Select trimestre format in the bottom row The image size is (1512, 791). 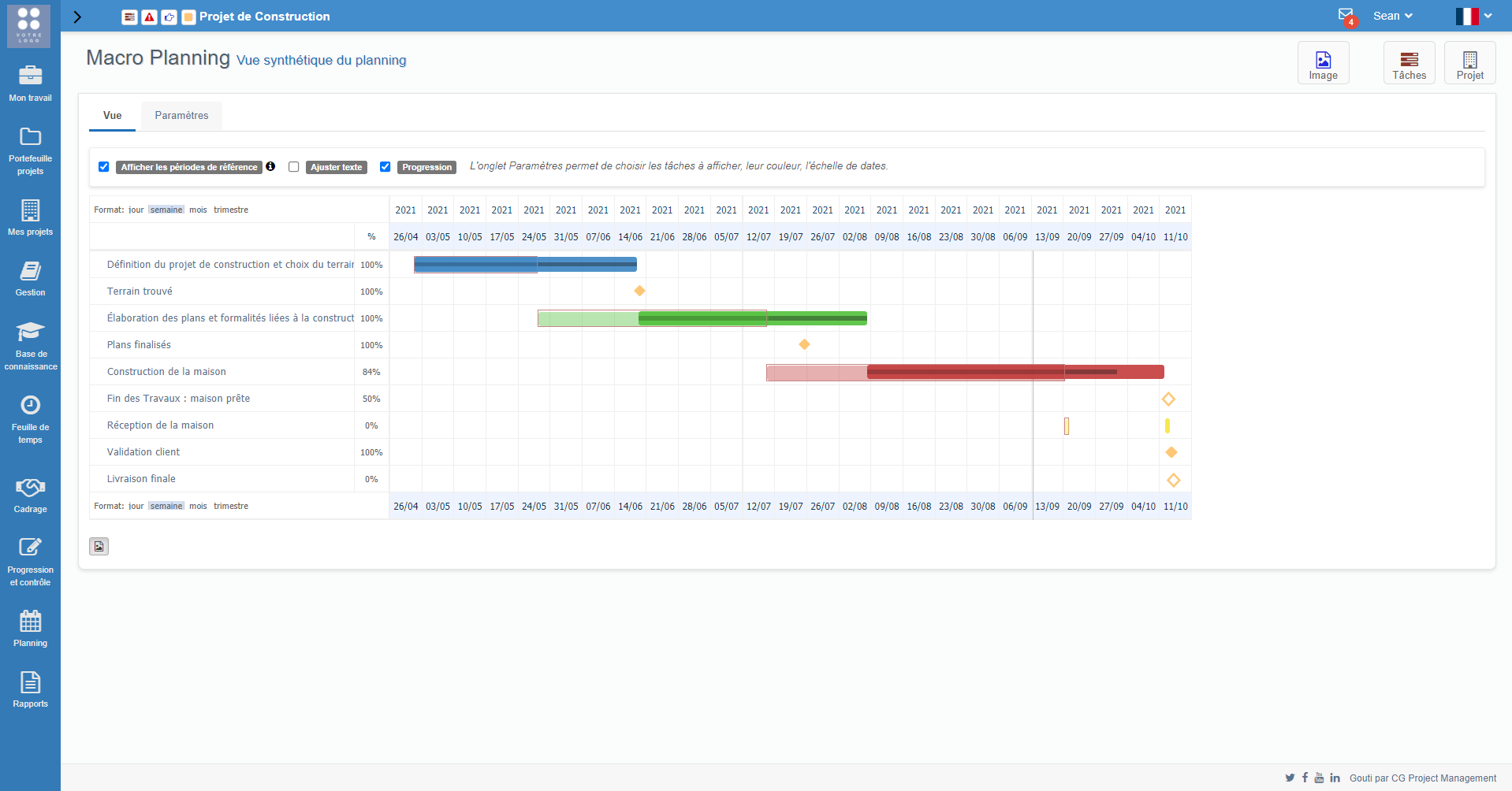(x=231, y=506)
